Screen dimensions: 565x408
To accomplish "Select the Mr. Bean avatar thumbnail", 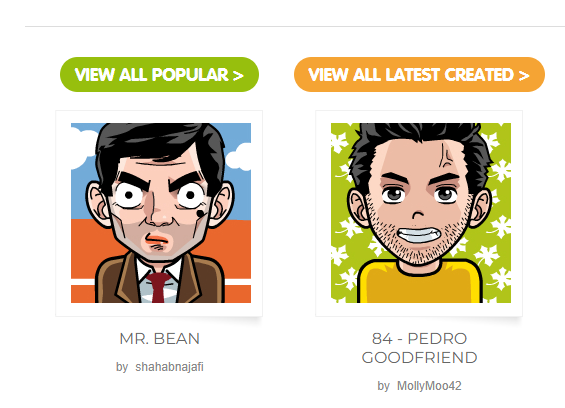I will pos(161,213).
